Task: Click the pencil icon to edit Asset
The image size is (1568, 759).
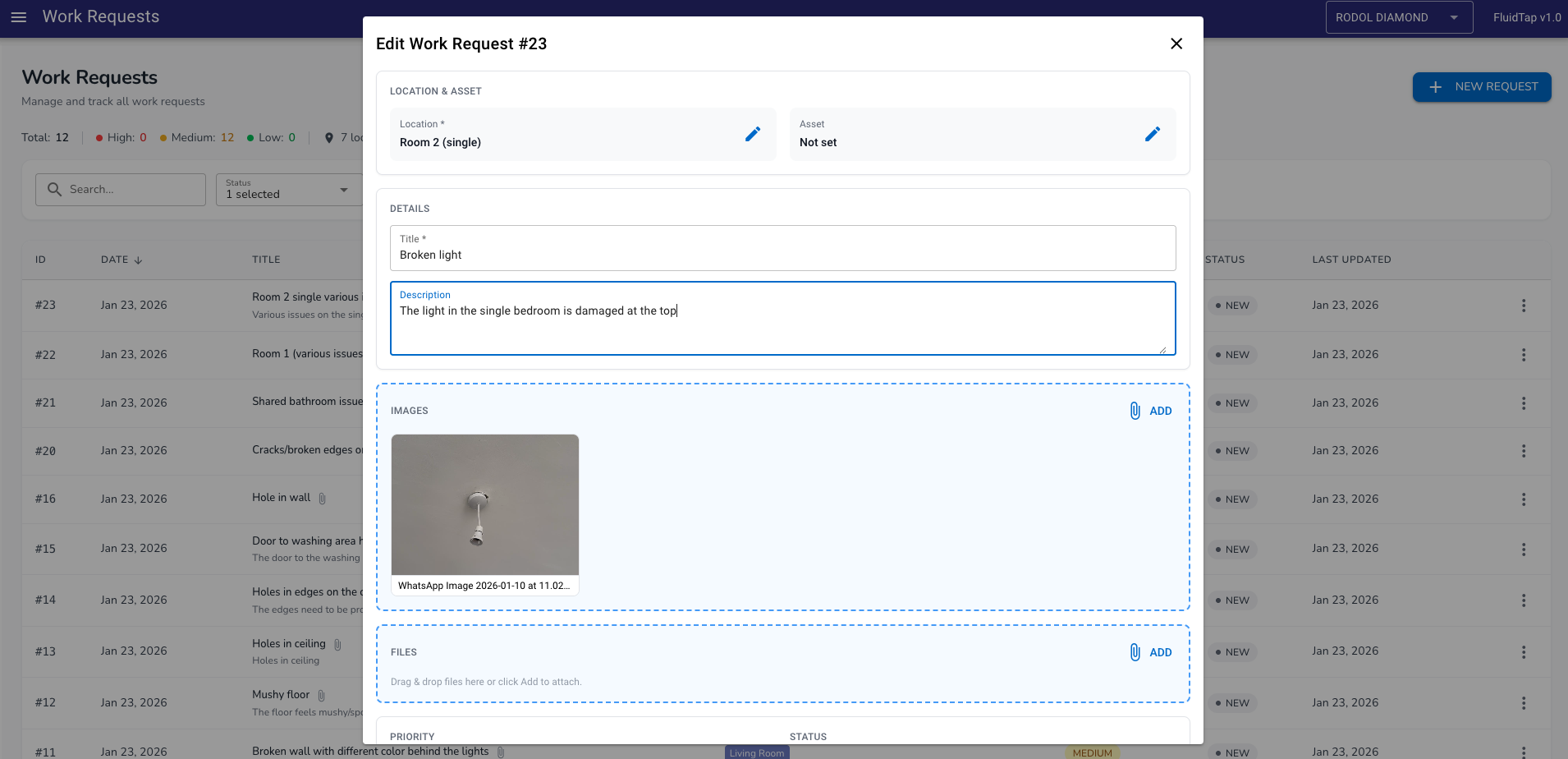Action: pyautogui.click(x=1153, y=134)
